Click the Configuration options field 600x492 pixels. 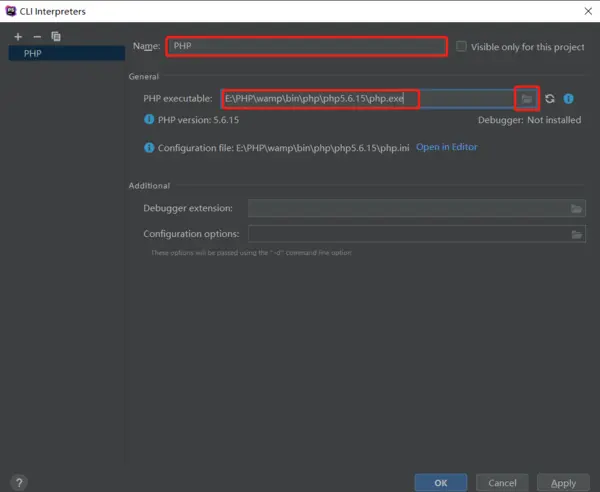click(417, 234)
